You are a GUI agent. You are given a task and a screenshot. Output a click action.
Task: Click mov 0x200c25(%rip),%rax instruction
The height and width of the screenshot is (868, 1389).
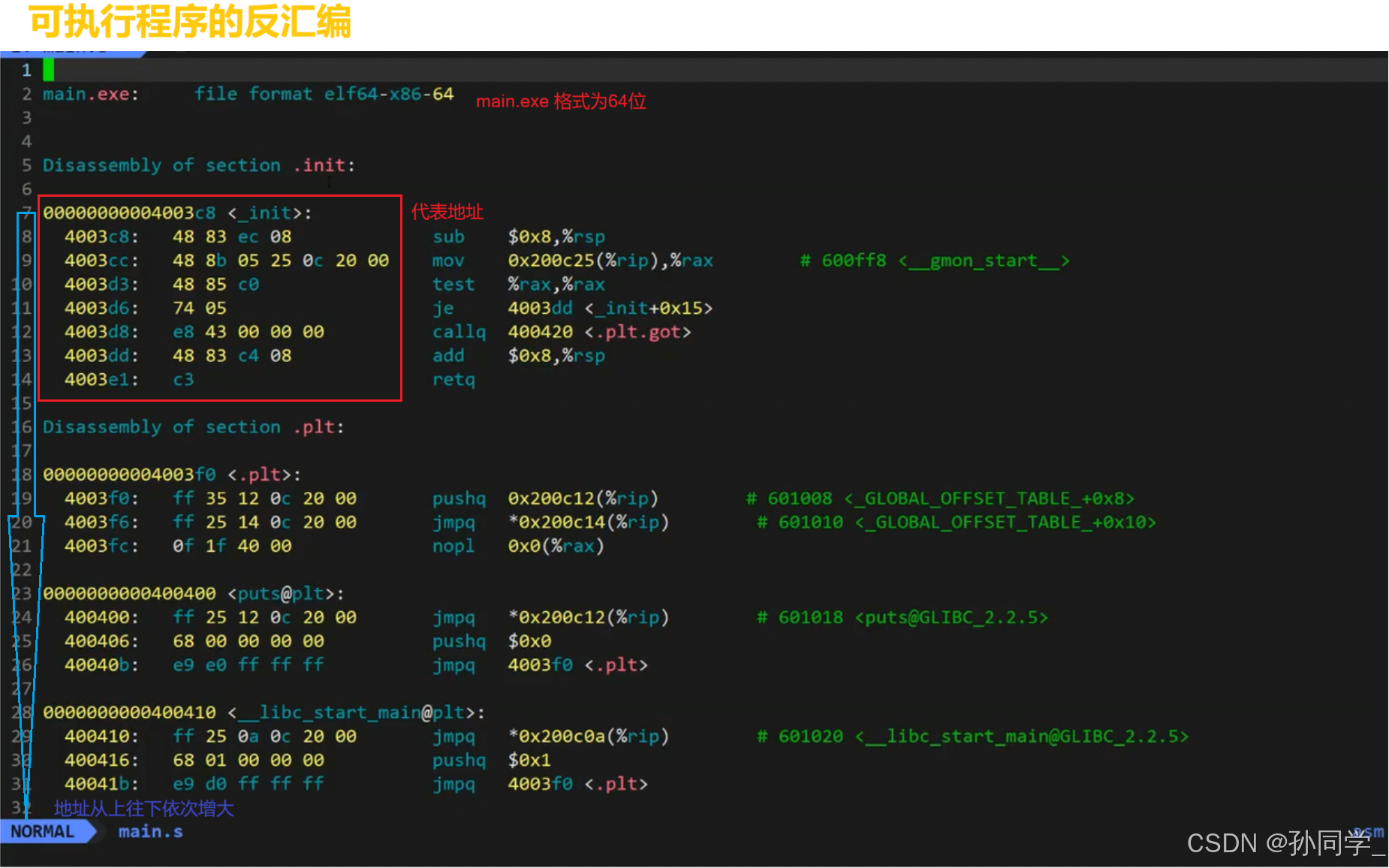point(573,261)
